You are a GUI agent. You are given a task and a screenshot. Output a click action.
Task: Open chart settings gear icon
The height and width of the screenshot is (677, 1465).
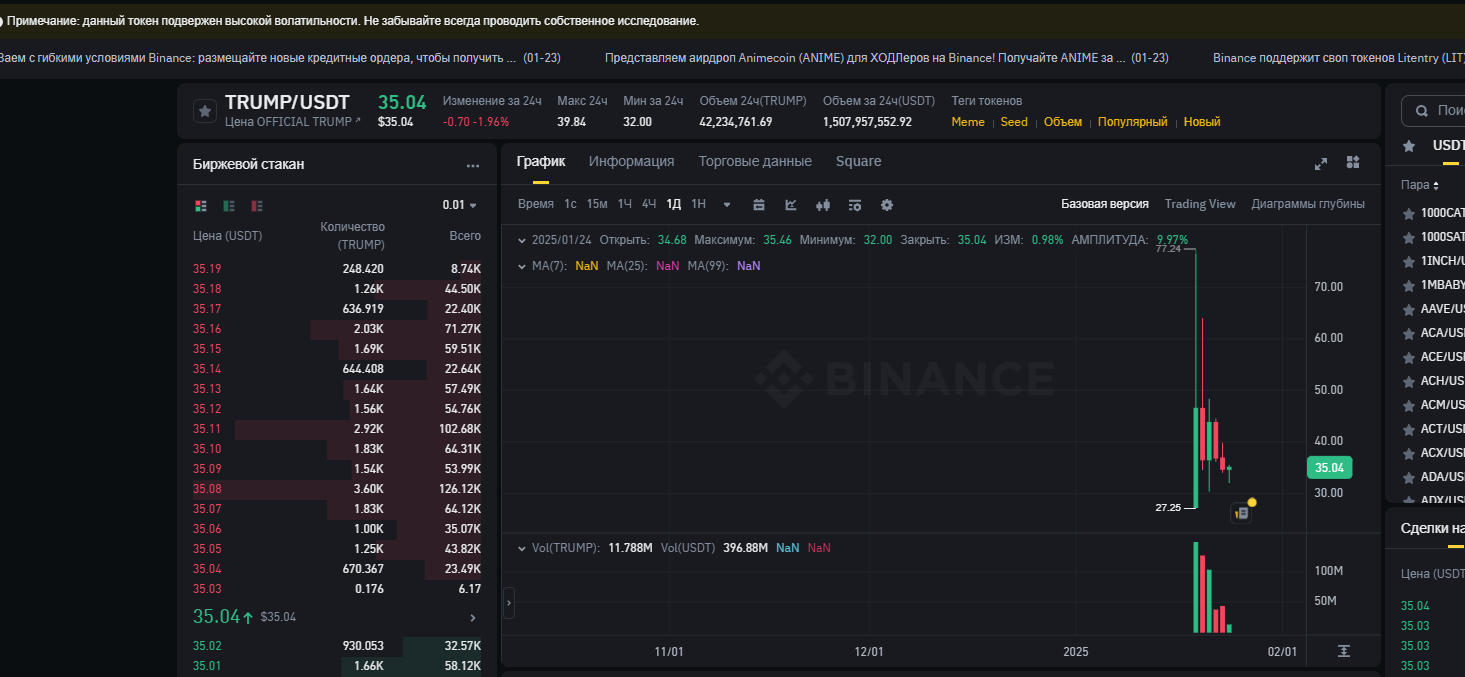click(x=887, y=204)
